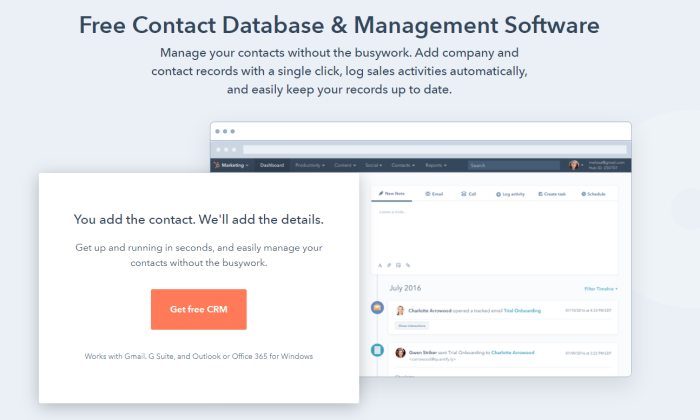The width and height of the screenshot is (700, 420).
Task: Open the Create task tab
Action: coord(552,194)
